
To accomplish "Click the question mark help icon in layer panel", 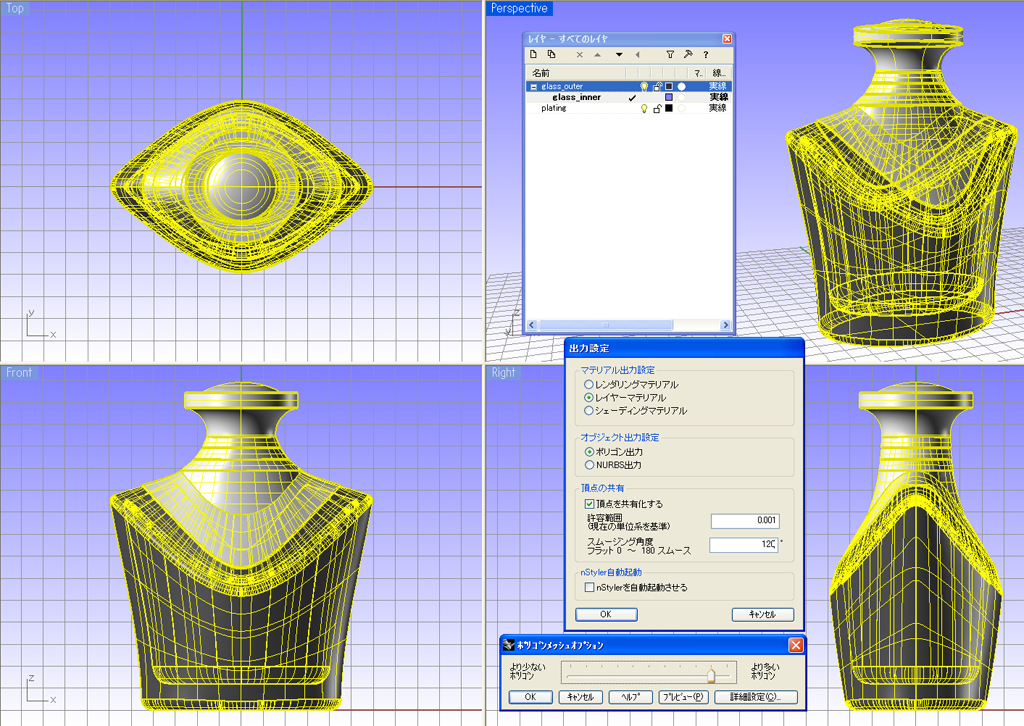I will [705, 54].
